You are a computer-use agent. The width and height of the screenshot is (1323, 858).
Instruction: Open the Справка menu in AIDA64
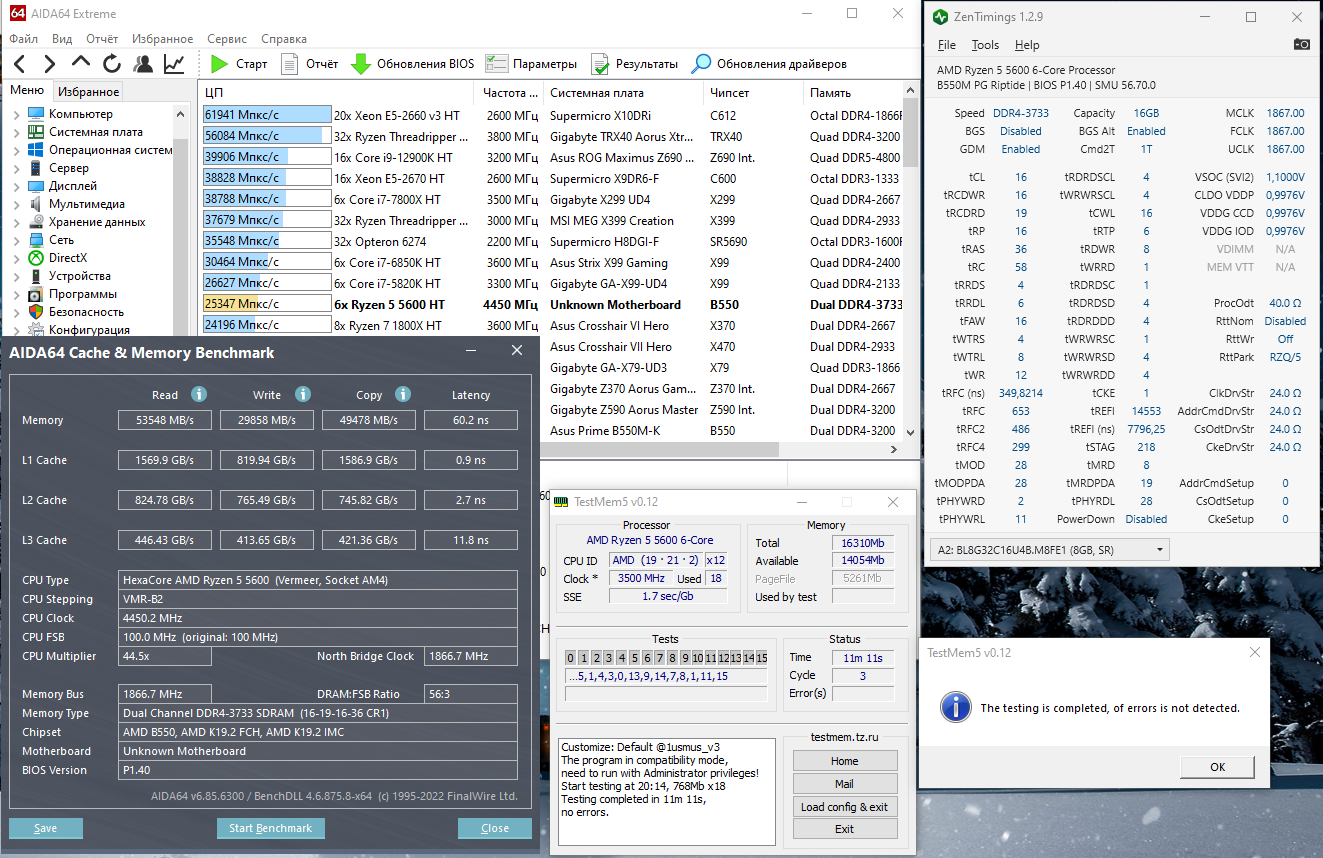tap(284, 39)
